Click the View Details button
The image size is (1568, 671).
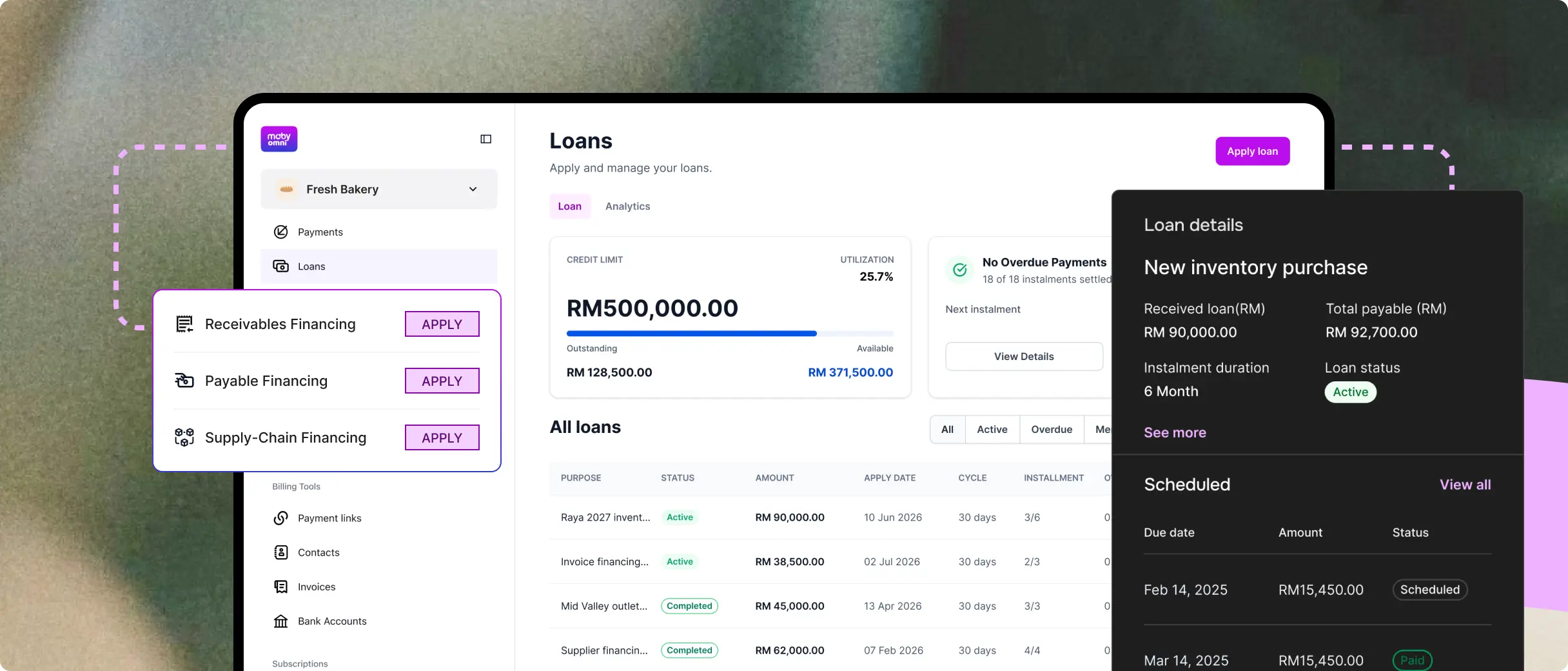[x=1024, y=356]
